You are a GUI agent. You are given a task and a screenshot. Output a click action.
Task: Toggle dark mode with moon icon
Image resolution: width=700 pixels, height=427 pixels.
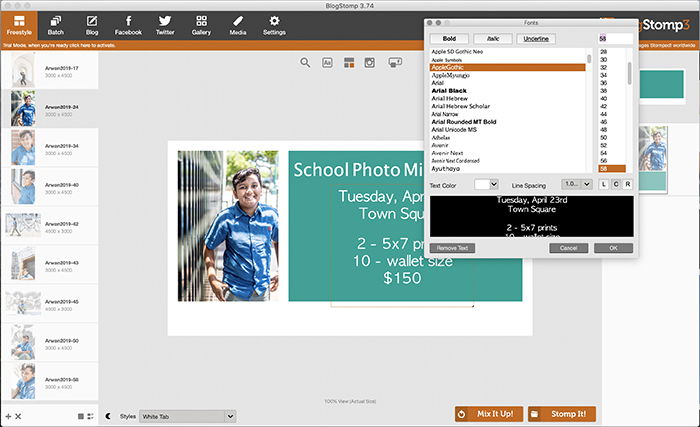(x=108, y=416)
